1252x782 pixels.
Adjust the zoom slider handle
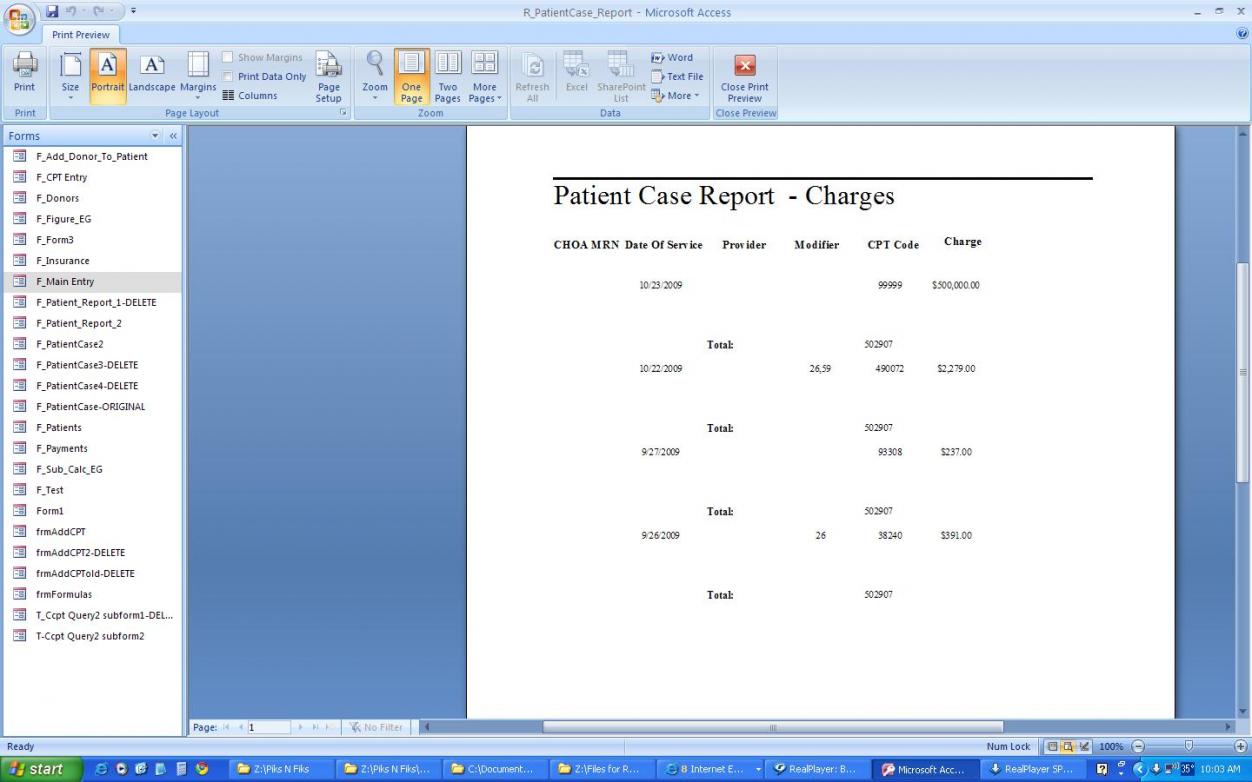pyautogui.click(x=1189, y=746)
